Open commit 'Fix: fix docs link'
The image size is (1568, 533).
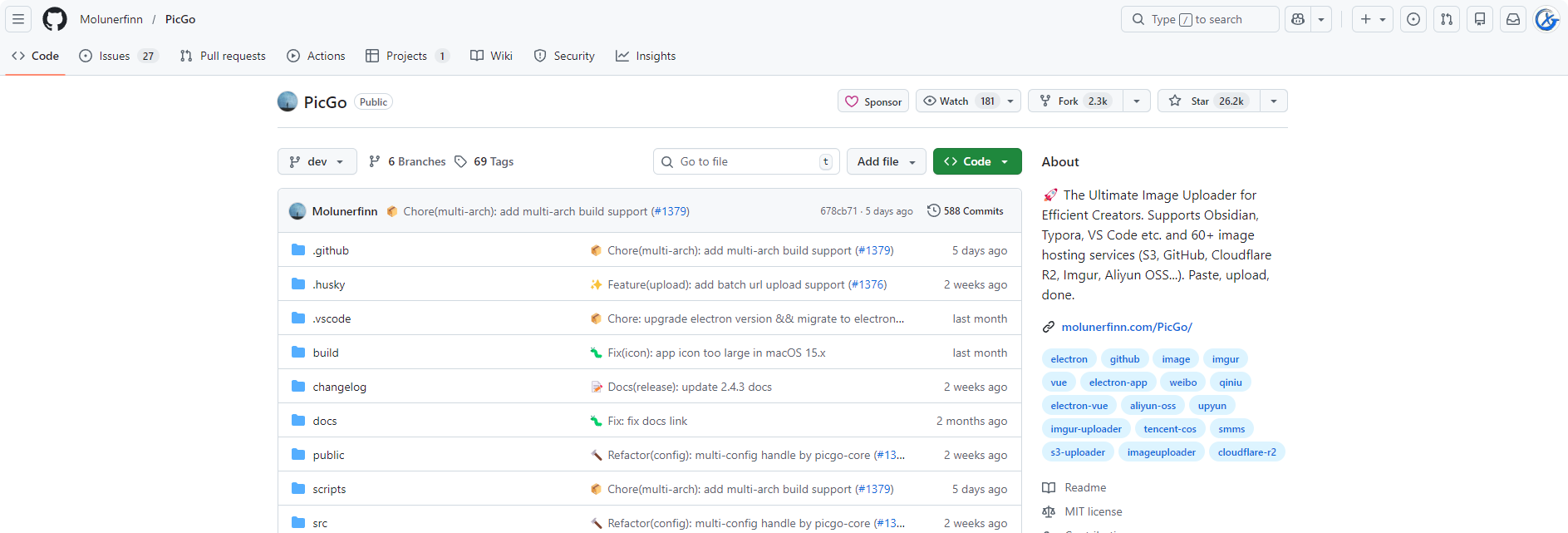pos(647,421)
